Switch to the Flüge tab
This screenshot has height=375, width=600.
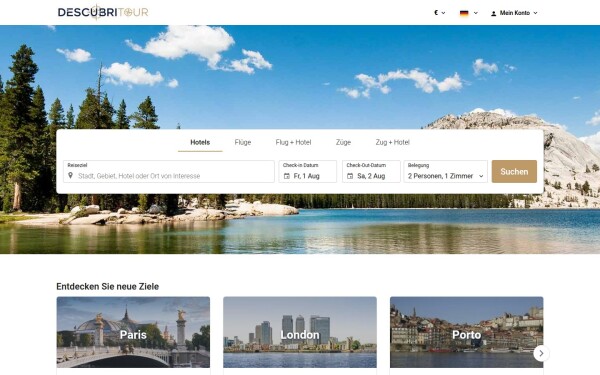tap(243, 142)
